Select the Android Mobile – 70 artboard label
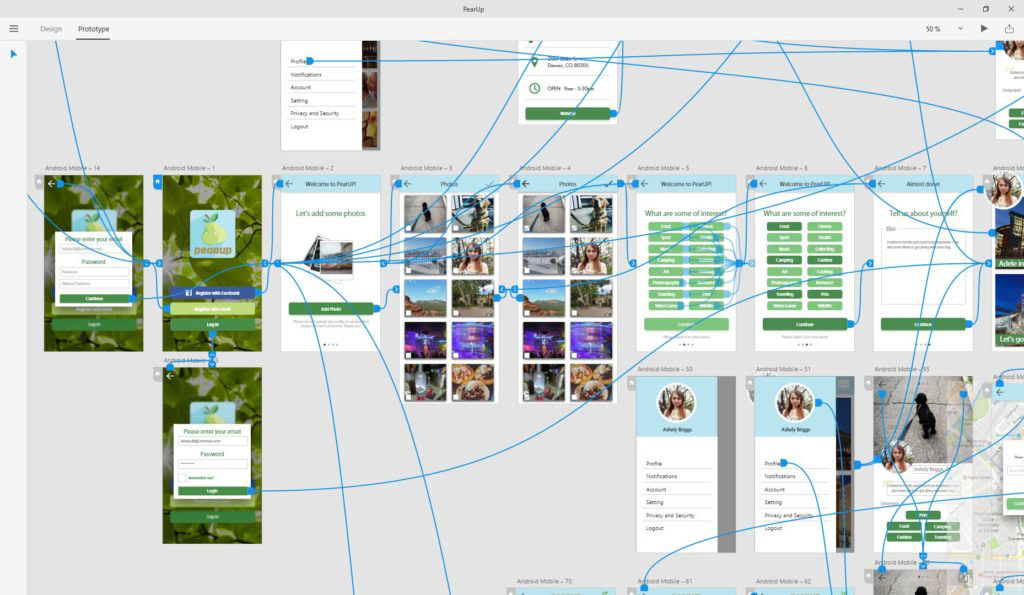 point(544,581)
